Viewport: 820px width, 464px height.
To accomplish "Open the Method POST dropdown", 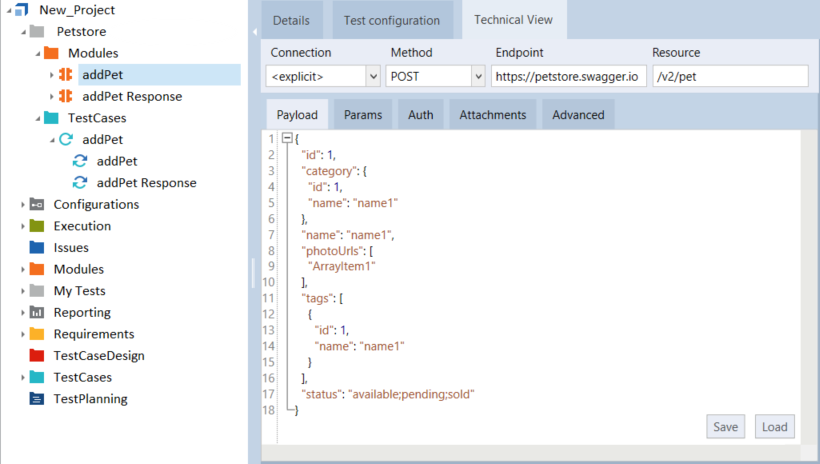I will [477, 76].
